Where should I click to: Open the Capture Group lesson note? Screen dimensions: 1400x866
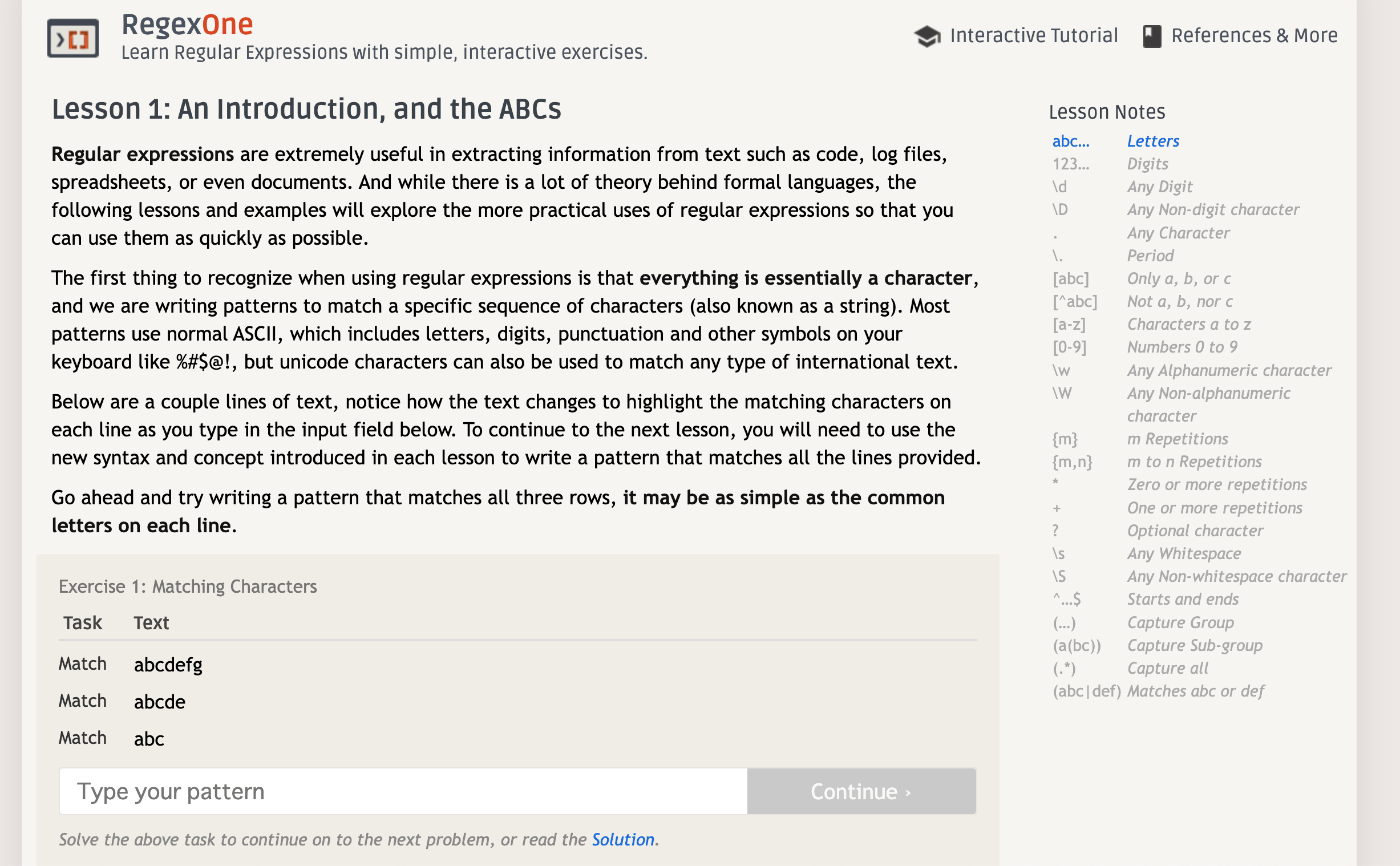coord(1180,623)
